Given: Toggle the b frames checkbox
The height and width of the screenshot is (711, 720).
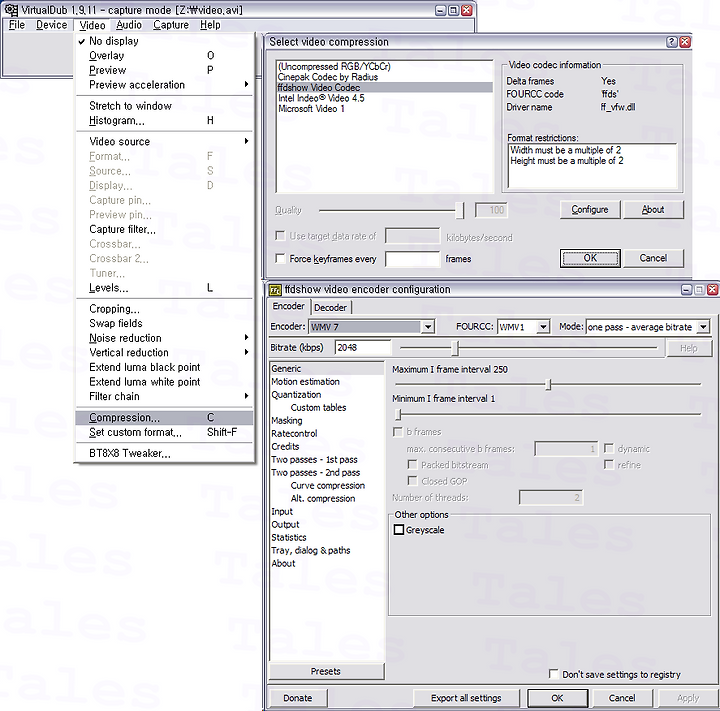Looking at the screenshot, I should pos(398,432).
